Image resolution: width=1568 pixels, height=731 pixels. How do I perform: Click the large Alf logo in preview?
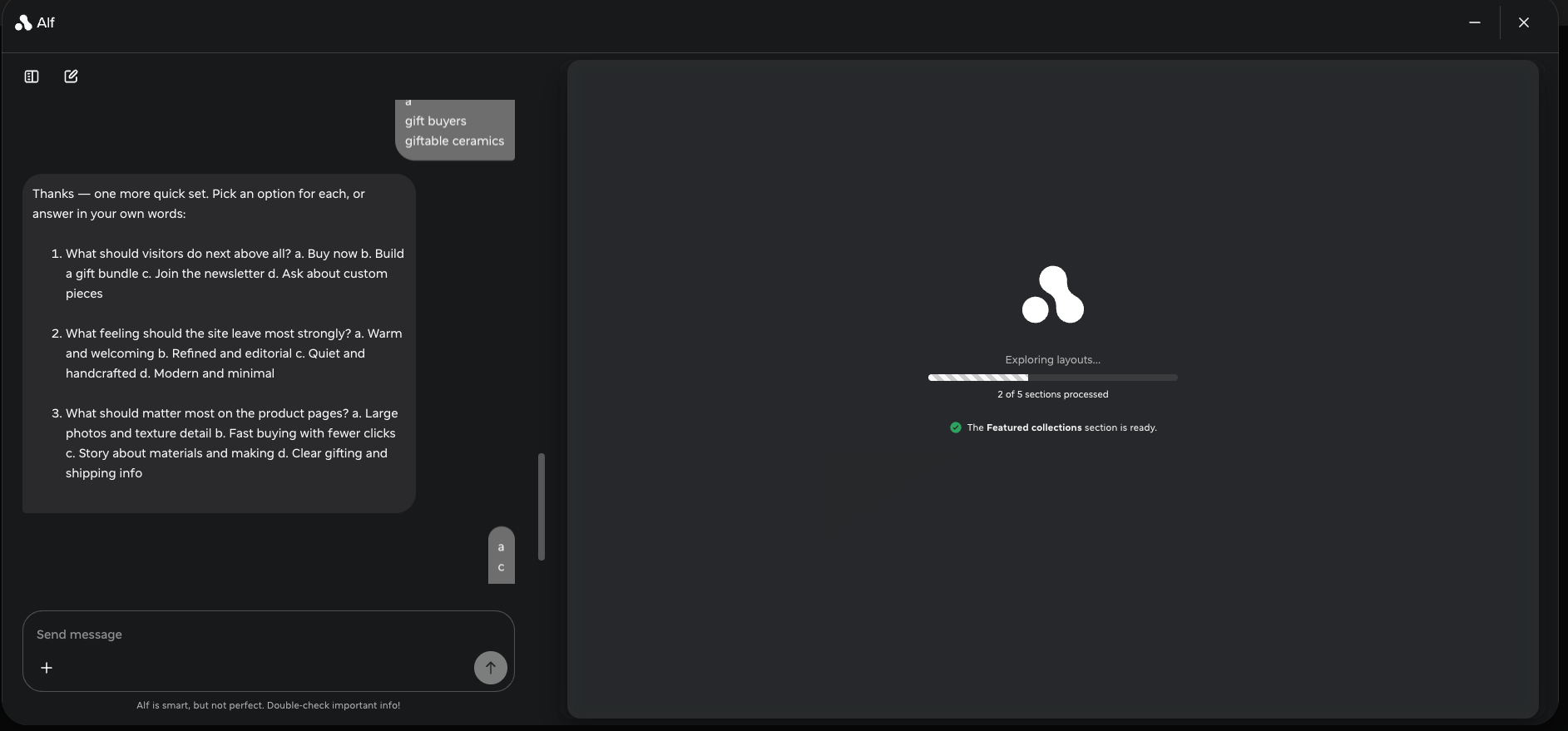(x=1053, y=294)
